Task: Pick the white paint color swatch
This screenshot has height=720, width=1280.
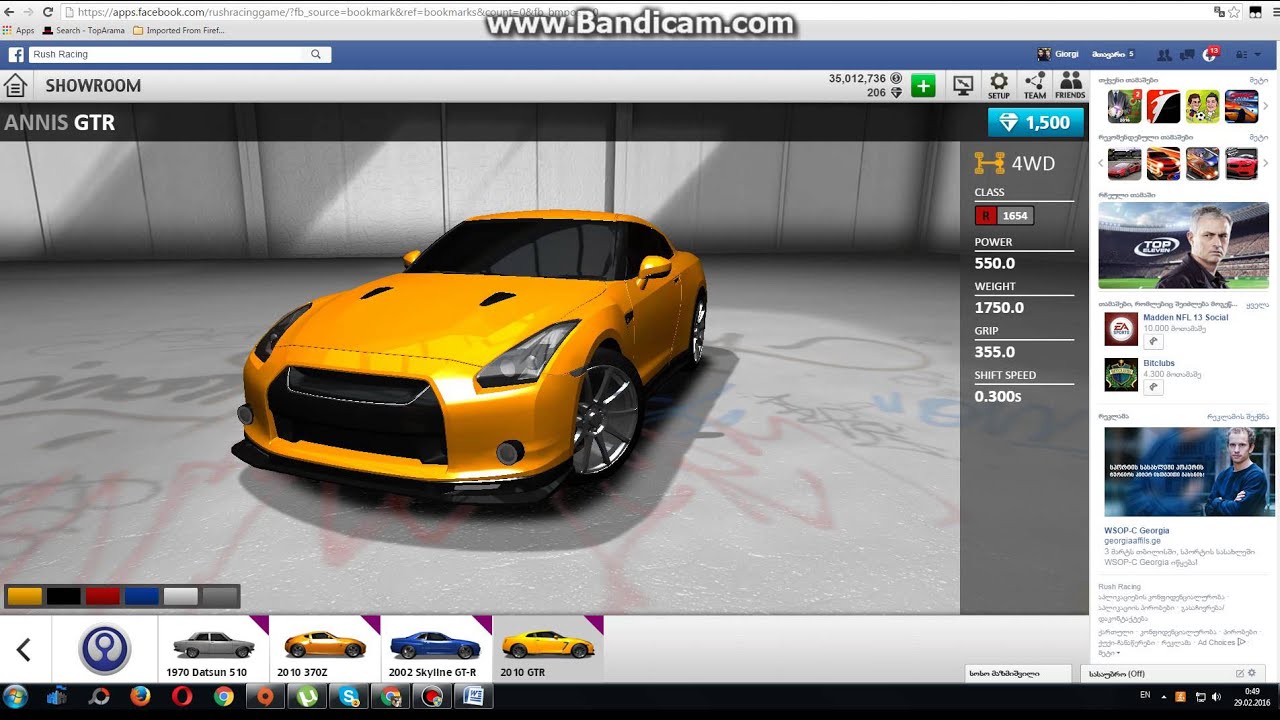Action: 181,597
